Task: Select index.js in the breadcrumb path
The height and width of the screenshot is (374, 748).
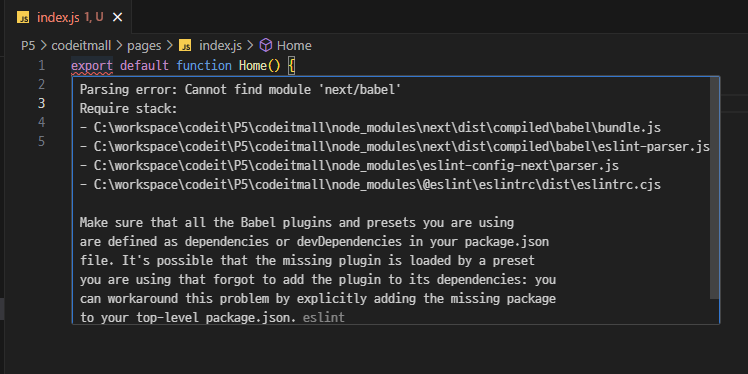Action: tap(220, 46)
